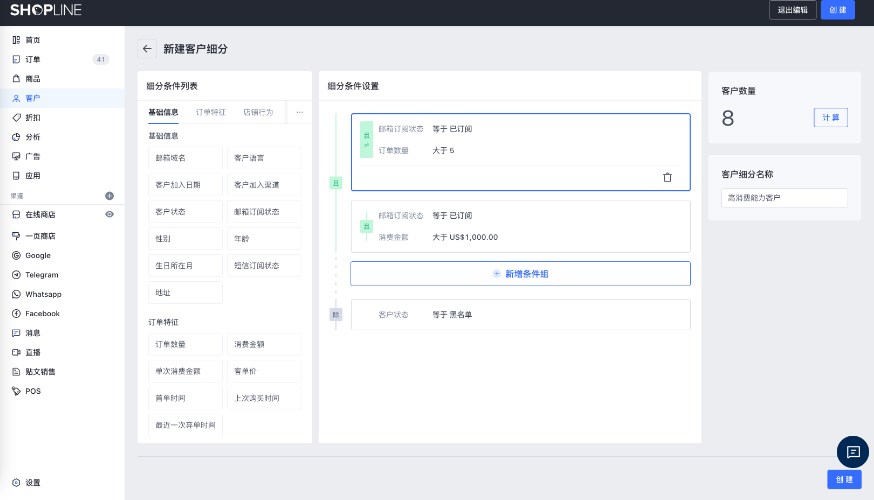This screenshot has width=874, height=500.
Task: Add a sales channel with plus icon
Action: pyautogui.click(x=109, y=196)
